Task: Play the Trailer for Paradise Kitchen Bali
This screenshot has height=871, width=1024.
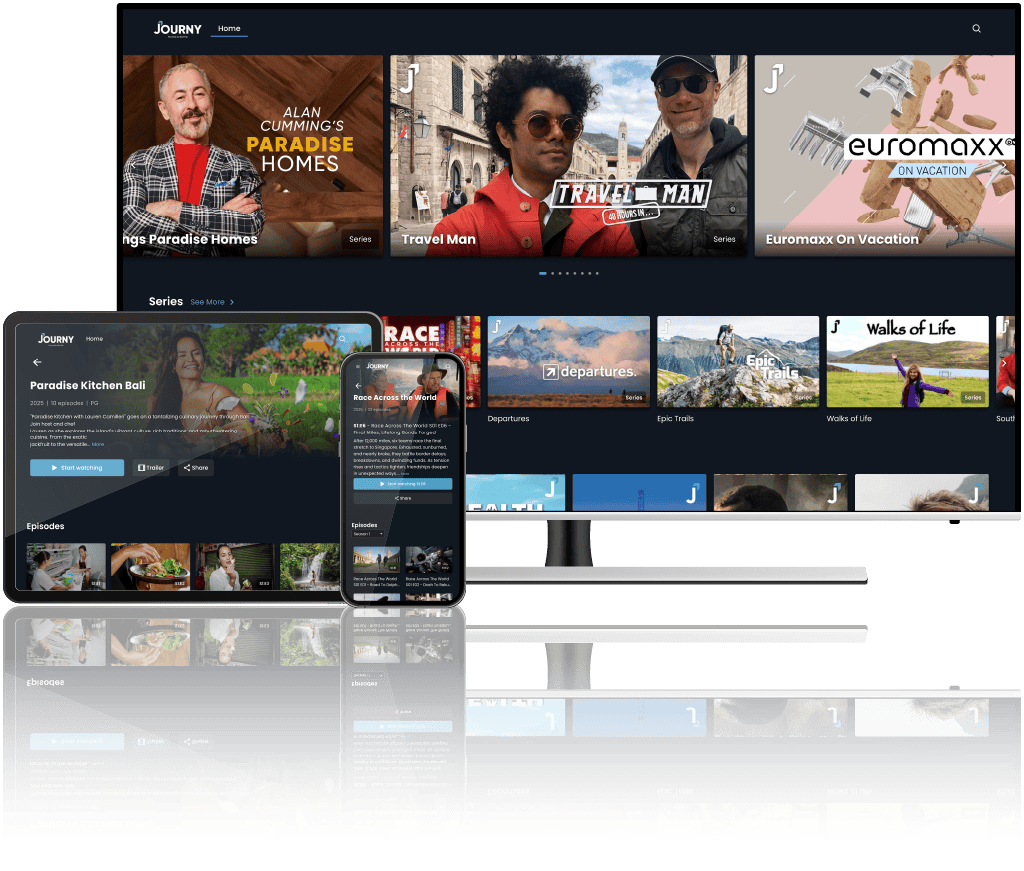Action: pyautogui.click(x=151, y=467)
